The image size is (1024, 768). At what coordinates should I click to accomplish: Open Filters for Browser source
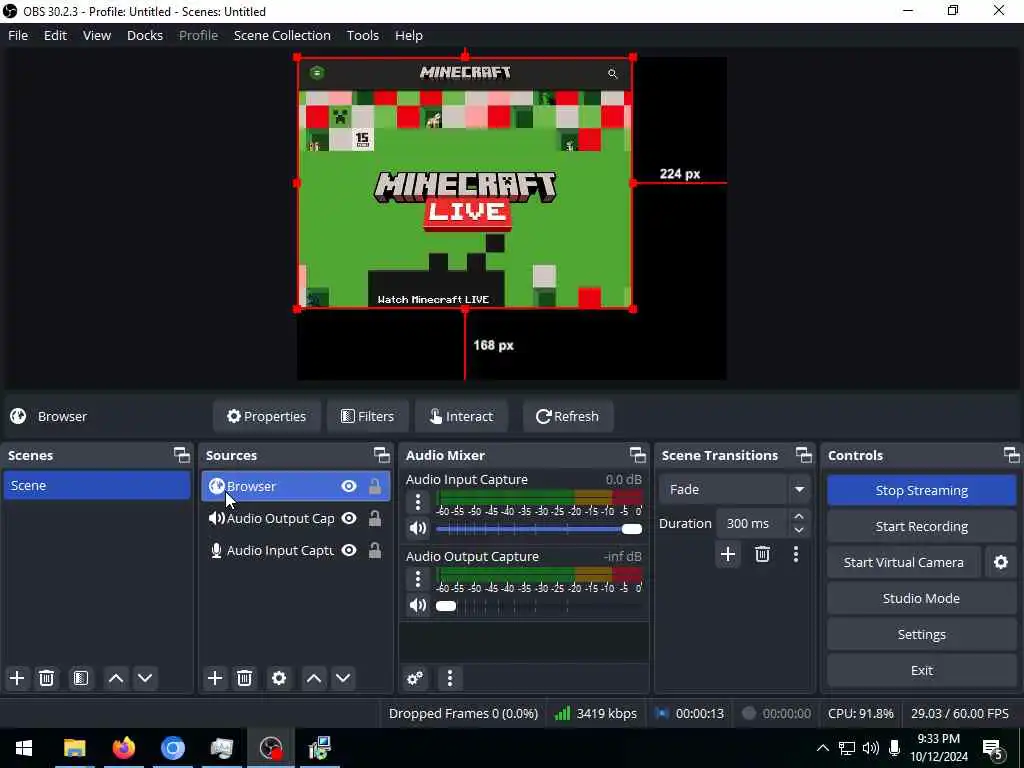pyautogui.click(x=368, y=416)
